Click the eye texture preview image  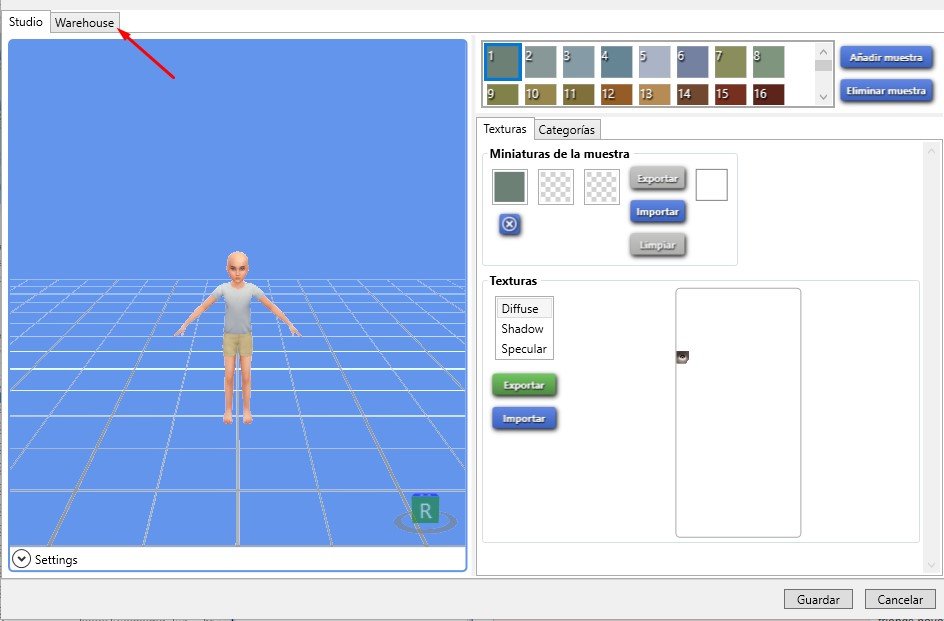click(682, 357)
